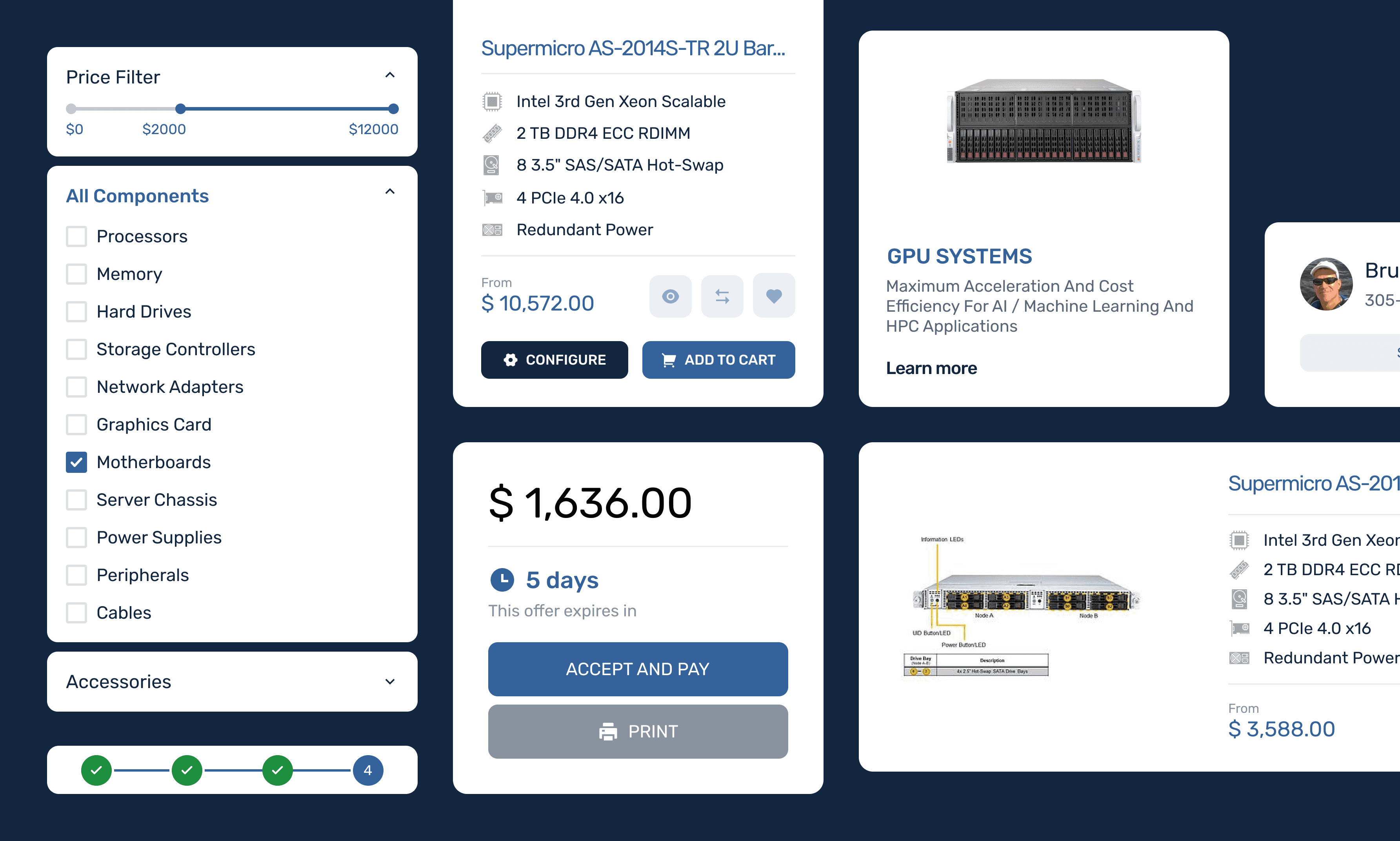Uncheck the Motherboards checkbox
1400x841 pixels.
point(76,462)
